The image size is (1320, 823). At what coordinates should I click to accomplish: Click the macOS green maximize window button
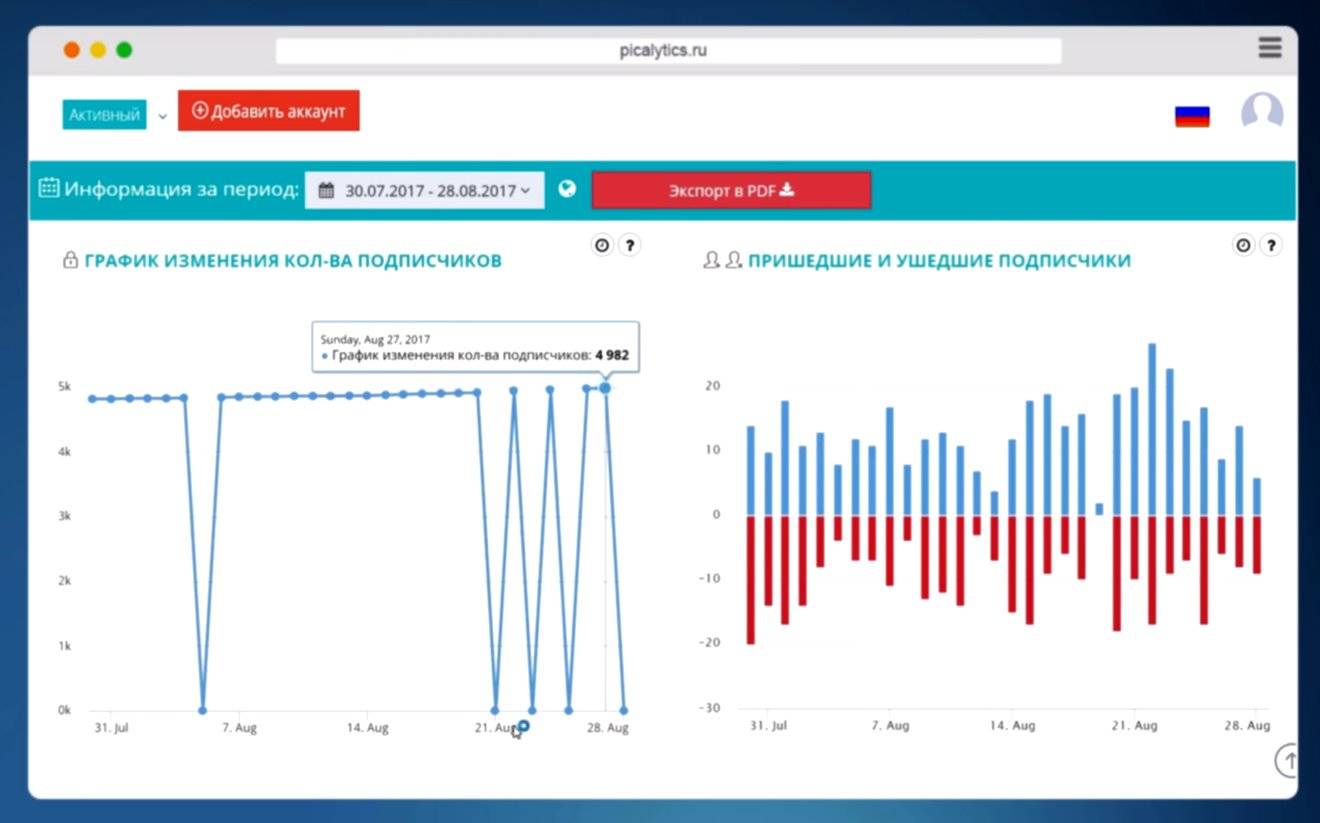point(124,50)
